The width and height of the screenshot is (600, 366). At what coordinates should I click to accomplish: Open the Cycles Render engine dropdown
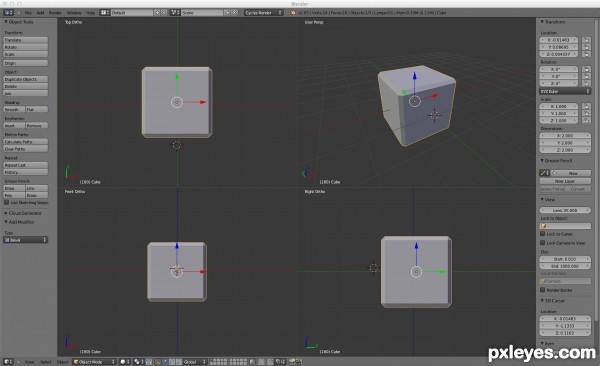pyautogui.click(x=263, y=13)
